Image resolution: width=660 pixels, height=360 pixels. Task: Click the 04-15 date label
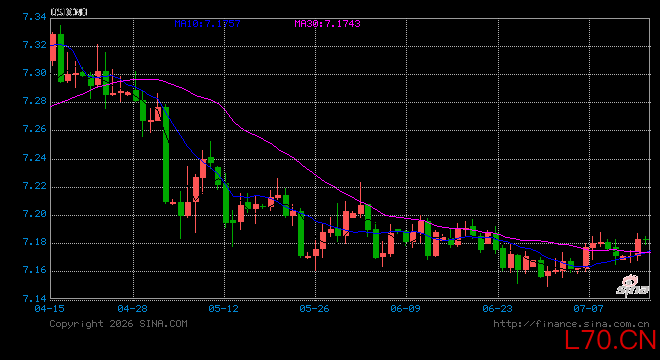pyautogui.click(x=50, y=309)
